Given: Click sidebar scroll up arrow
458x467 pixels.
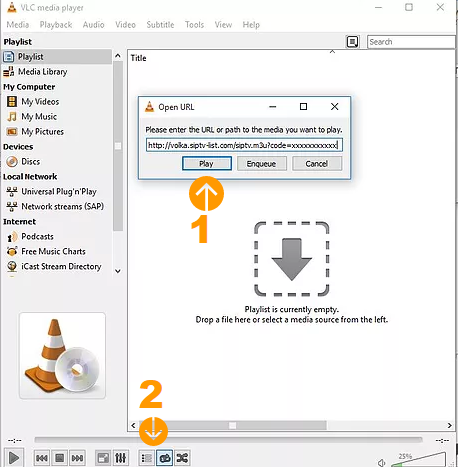Looking at the screenshot, I should click(118, 56).
